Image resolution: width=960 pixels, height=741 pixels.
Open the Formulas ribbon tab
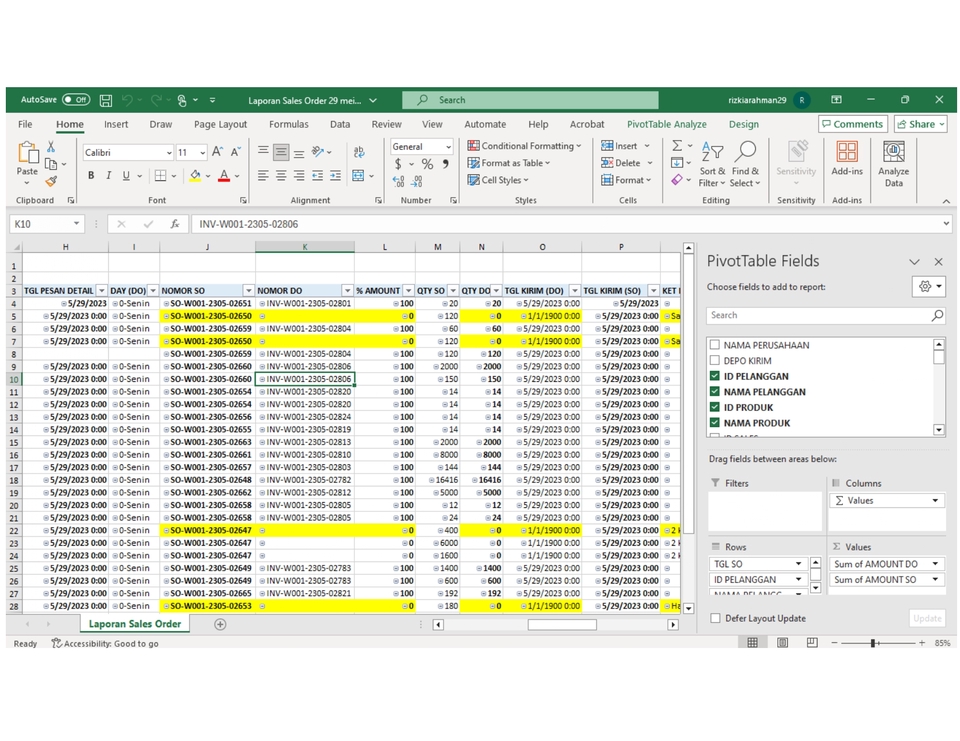[288, 124]
